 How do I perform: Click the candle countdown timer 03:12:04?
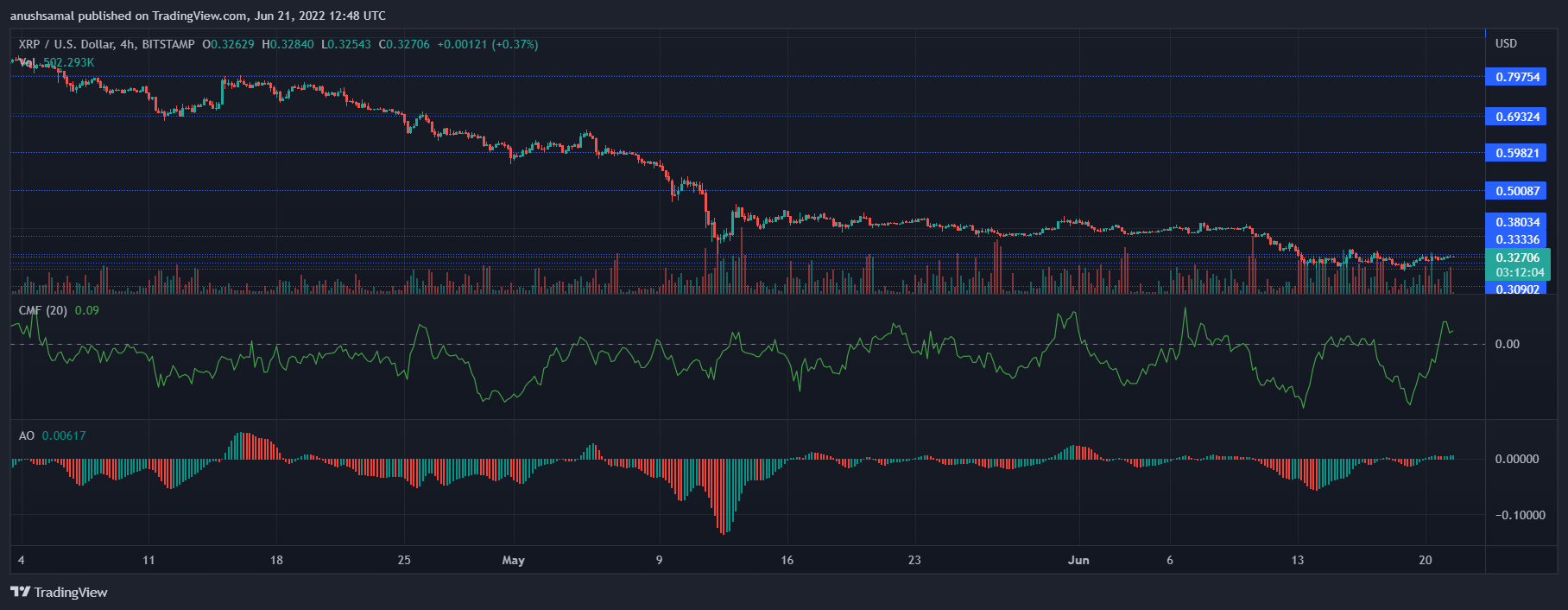(1520, 272)
